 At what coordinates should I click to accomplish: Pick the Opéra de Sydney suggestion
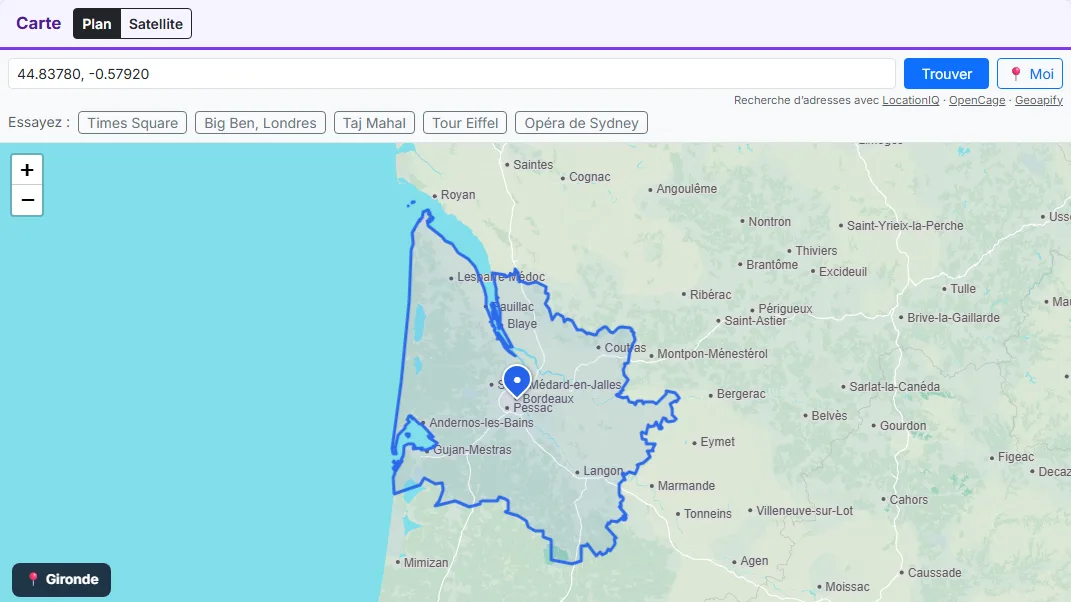[581, 123]
